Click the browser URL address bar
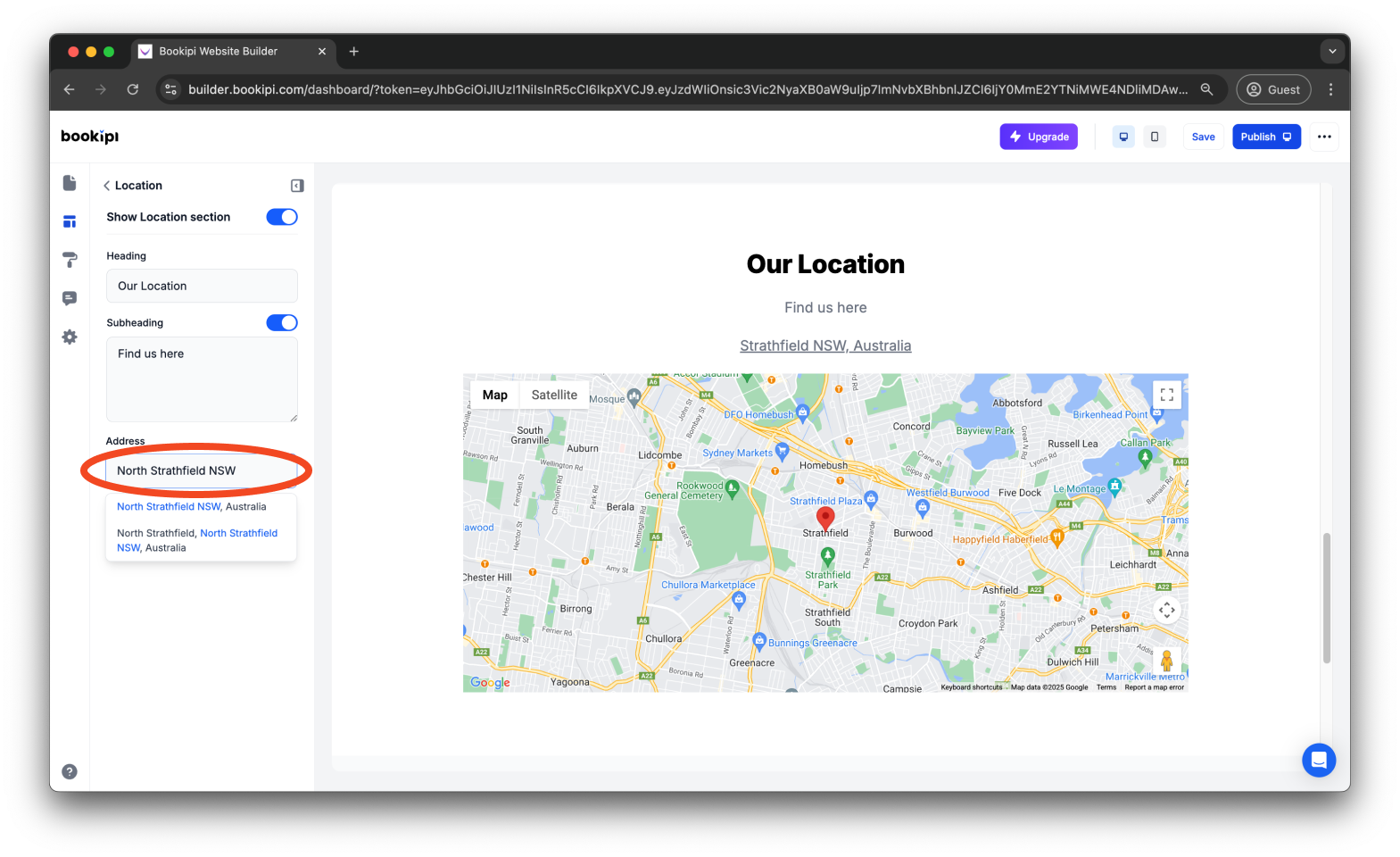 pos(687,89)
